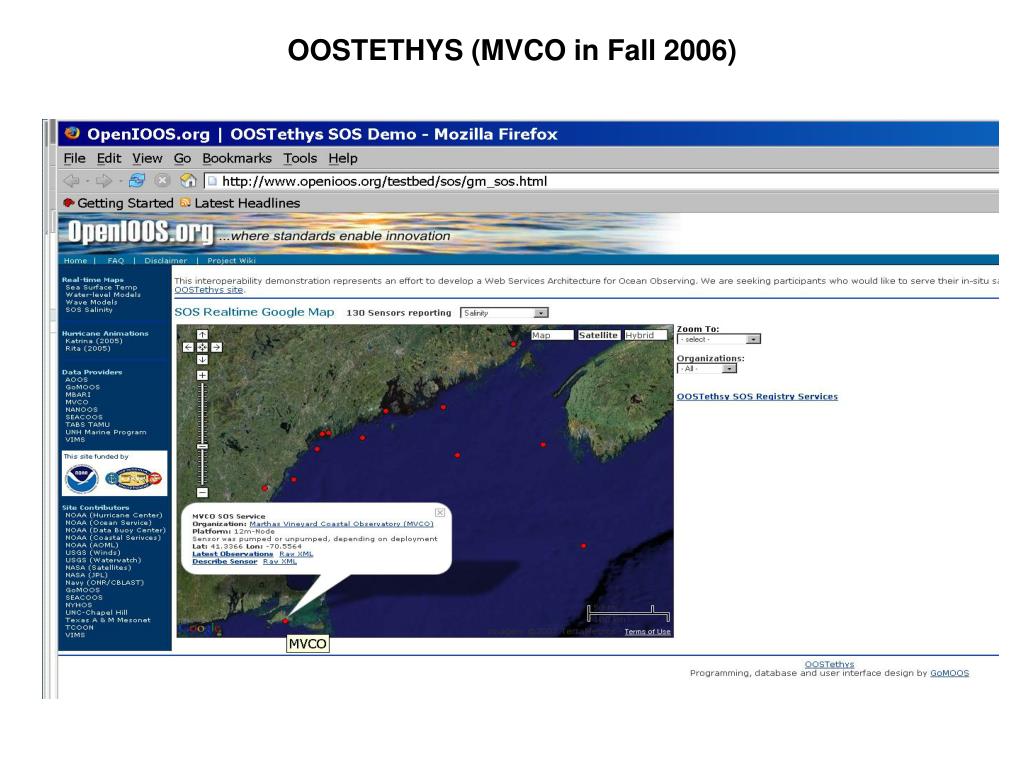Zoom in the map with plus button
Image resolution: width=1024 pixels, height=768 pixels.
pyautogui.click(x=202, y=376)
